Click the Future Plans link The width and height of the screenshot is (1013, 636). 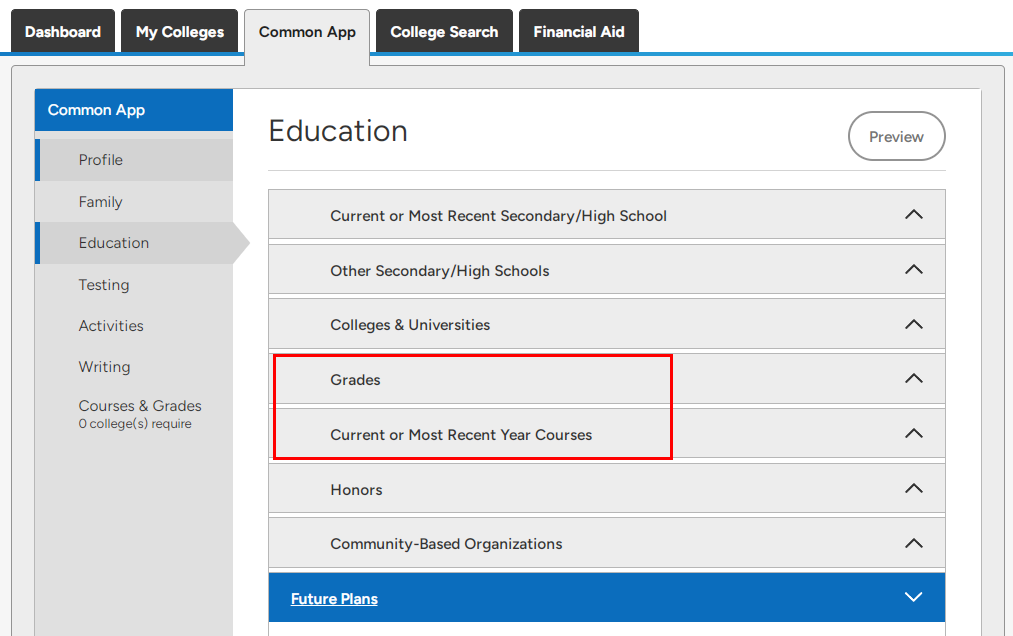pyautogui.click(x=334, y=599)
